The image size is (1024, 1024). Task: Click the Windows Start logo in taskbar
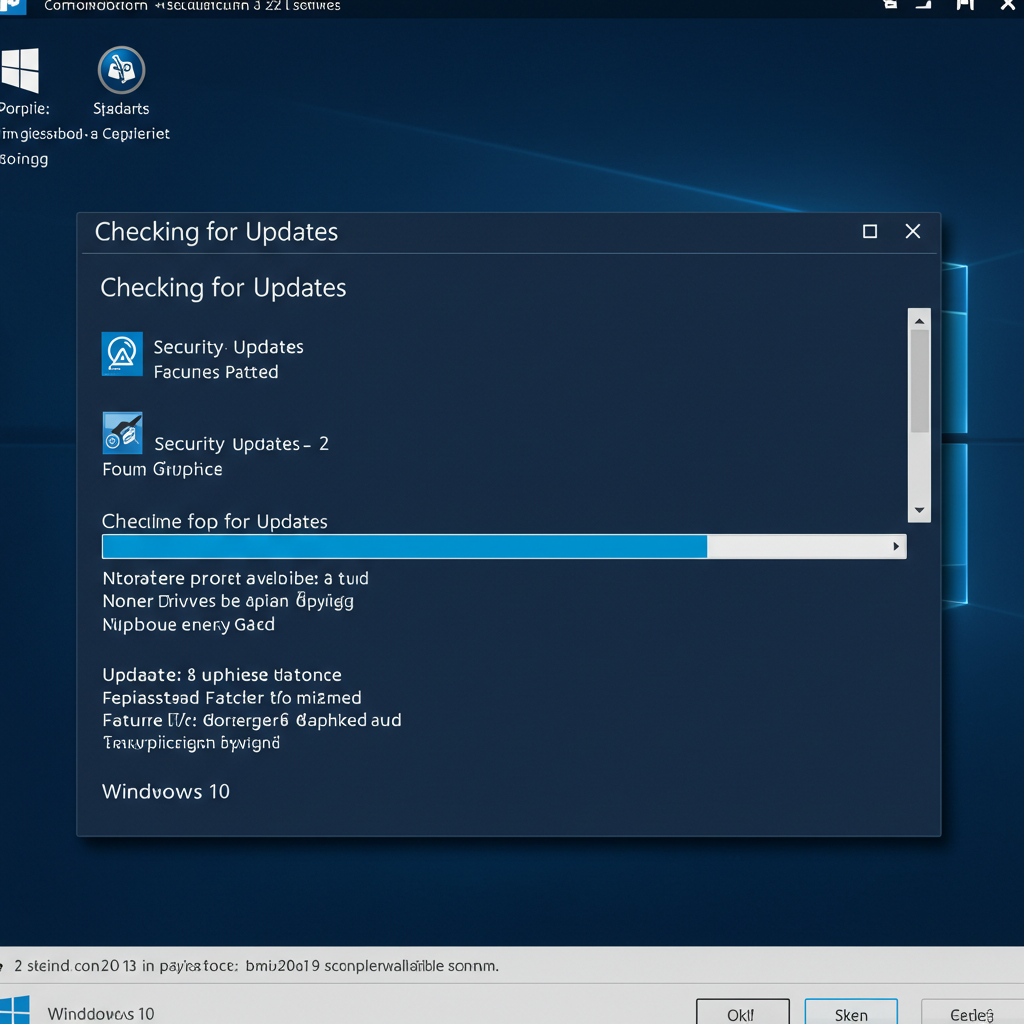point(14,1010)
